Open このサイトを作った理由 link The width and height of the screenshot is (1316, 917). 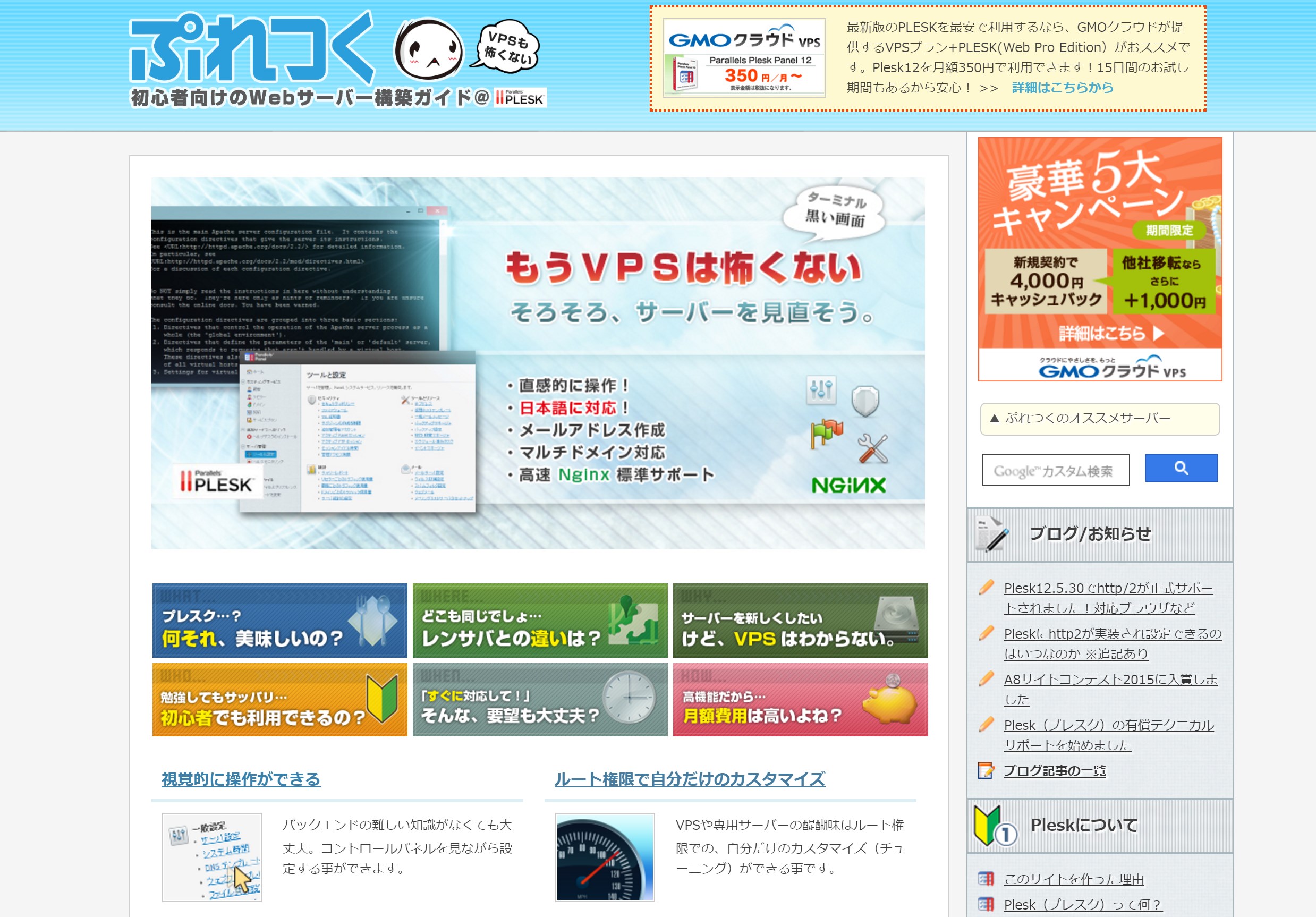pos(1074,879)
